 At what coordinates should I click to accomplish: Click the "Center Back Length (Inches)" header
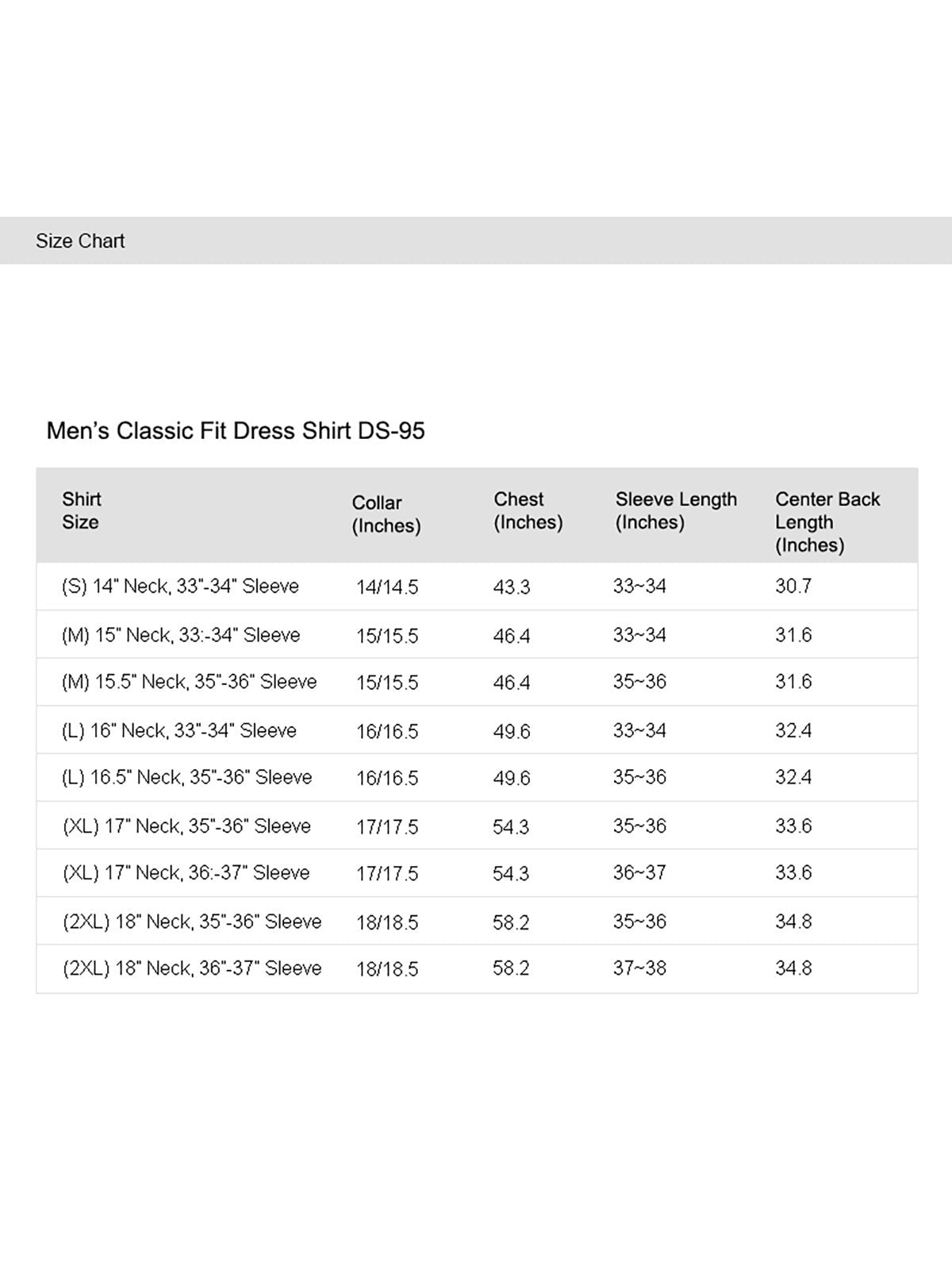click(827, 521)
